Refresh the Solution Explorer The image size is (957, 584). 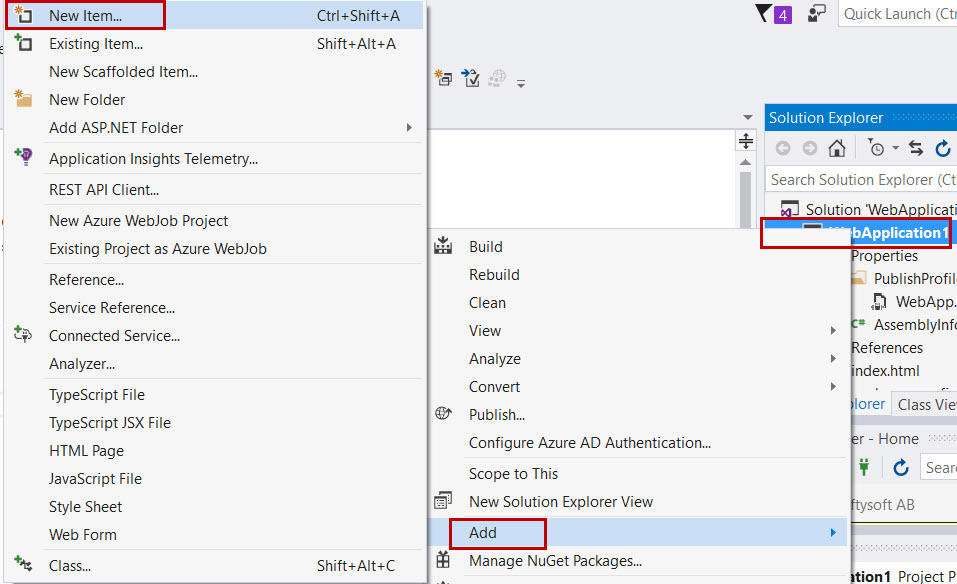click(x=943, y=148)
